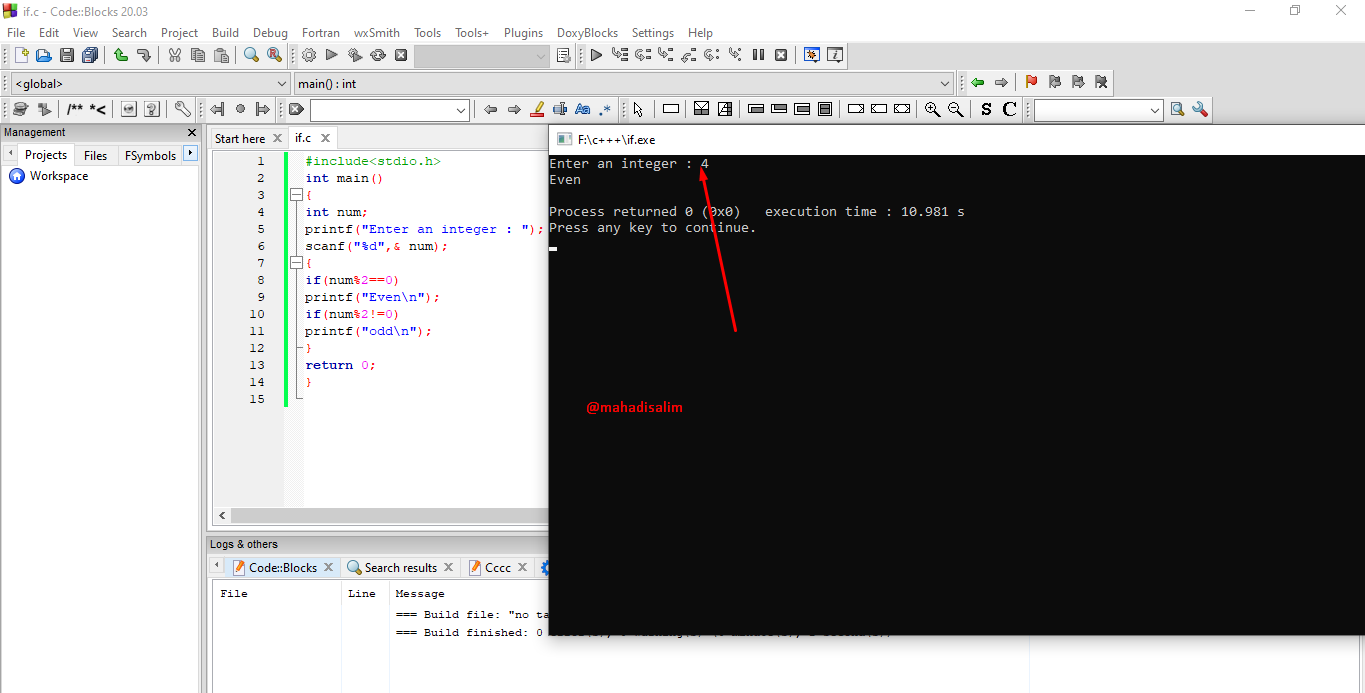Viewport: 1365px width, 693px height.
Task: Open the File menu
Action: 16,32
